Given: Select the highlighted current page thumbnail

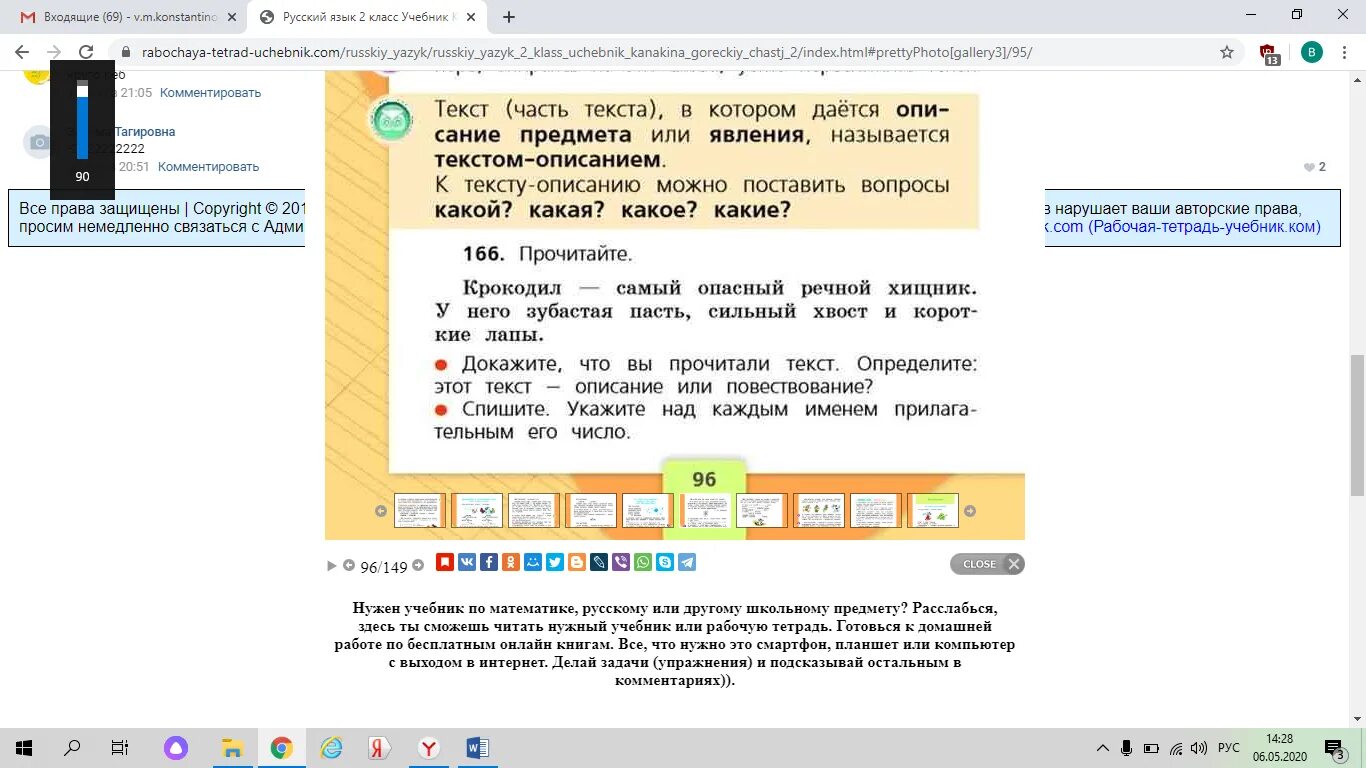Looking at the screenshot, I should pos(704,510).
